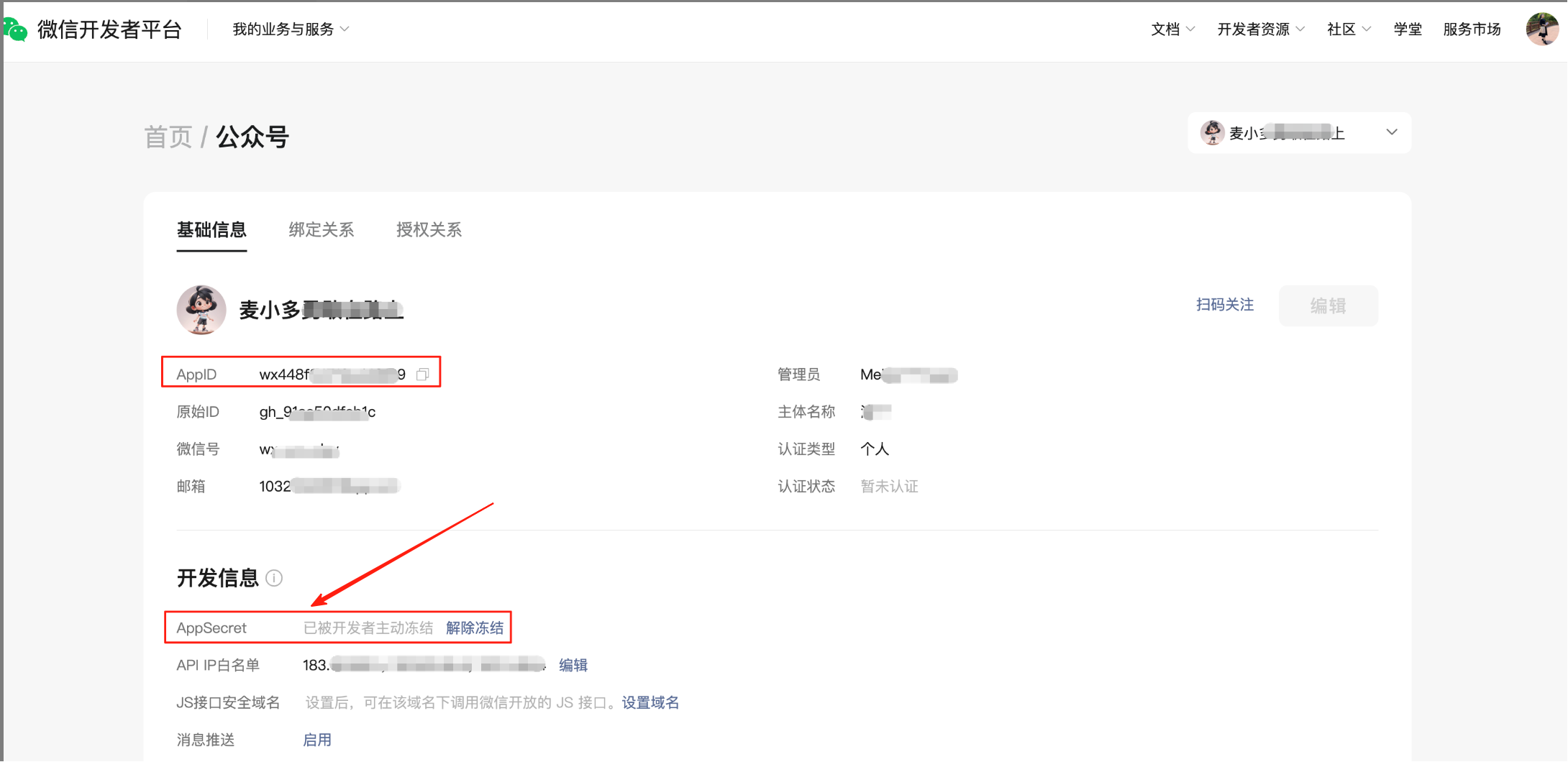Copy the AppID with the copy icon
The width and height of the screenshot is (1568, 762).
pyautogui.click(x=423, y=374)
